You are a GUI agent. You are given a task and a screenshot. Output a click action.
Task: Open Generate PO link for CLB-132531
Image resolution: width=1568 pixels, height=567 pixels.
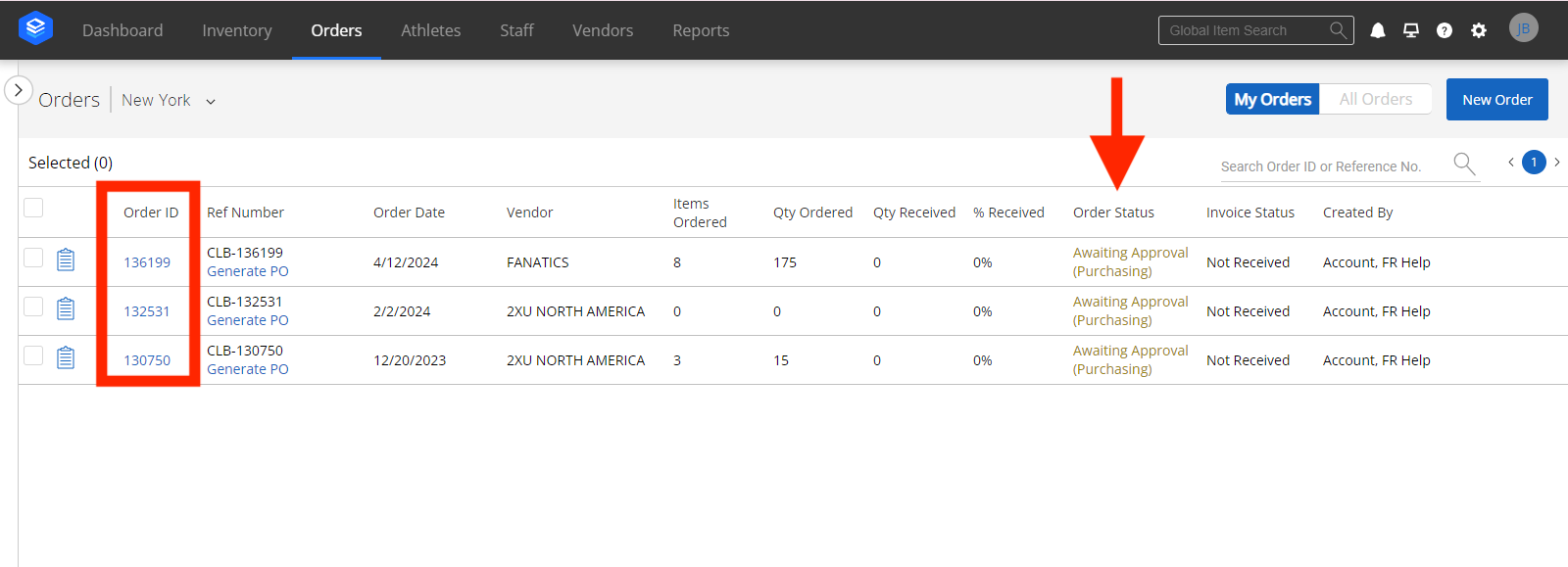[247, 320]
